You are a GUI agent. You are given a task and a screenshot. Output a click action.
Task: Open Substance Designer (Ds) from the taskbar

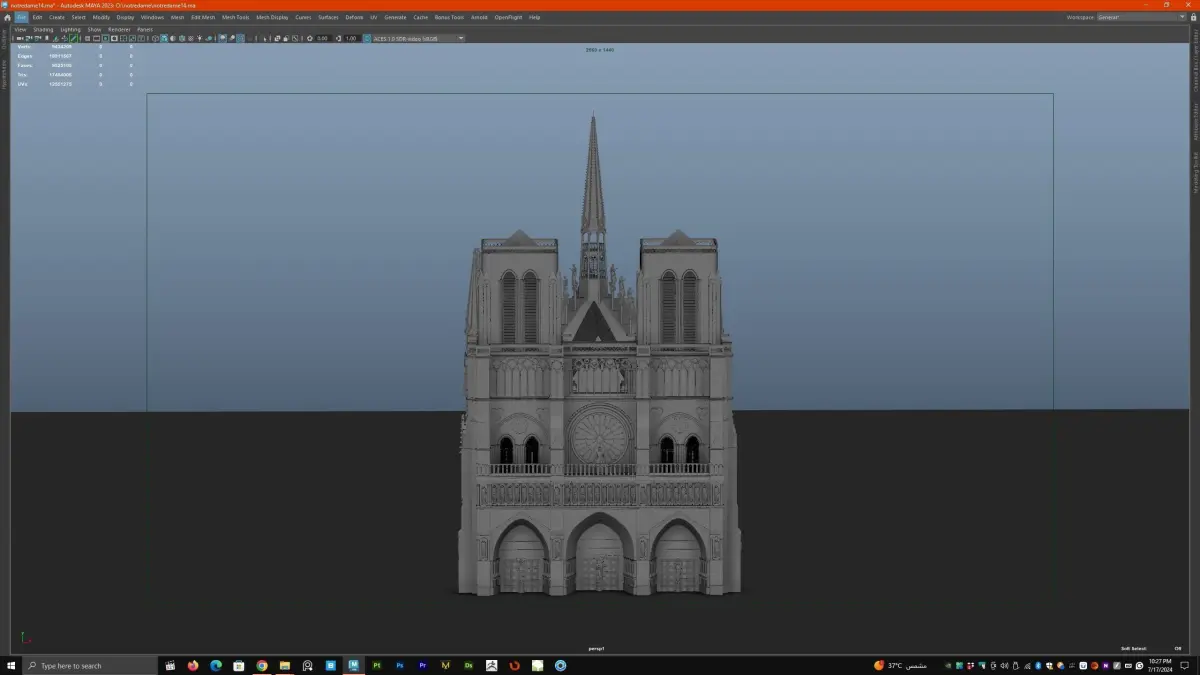[x=469, y=665]
